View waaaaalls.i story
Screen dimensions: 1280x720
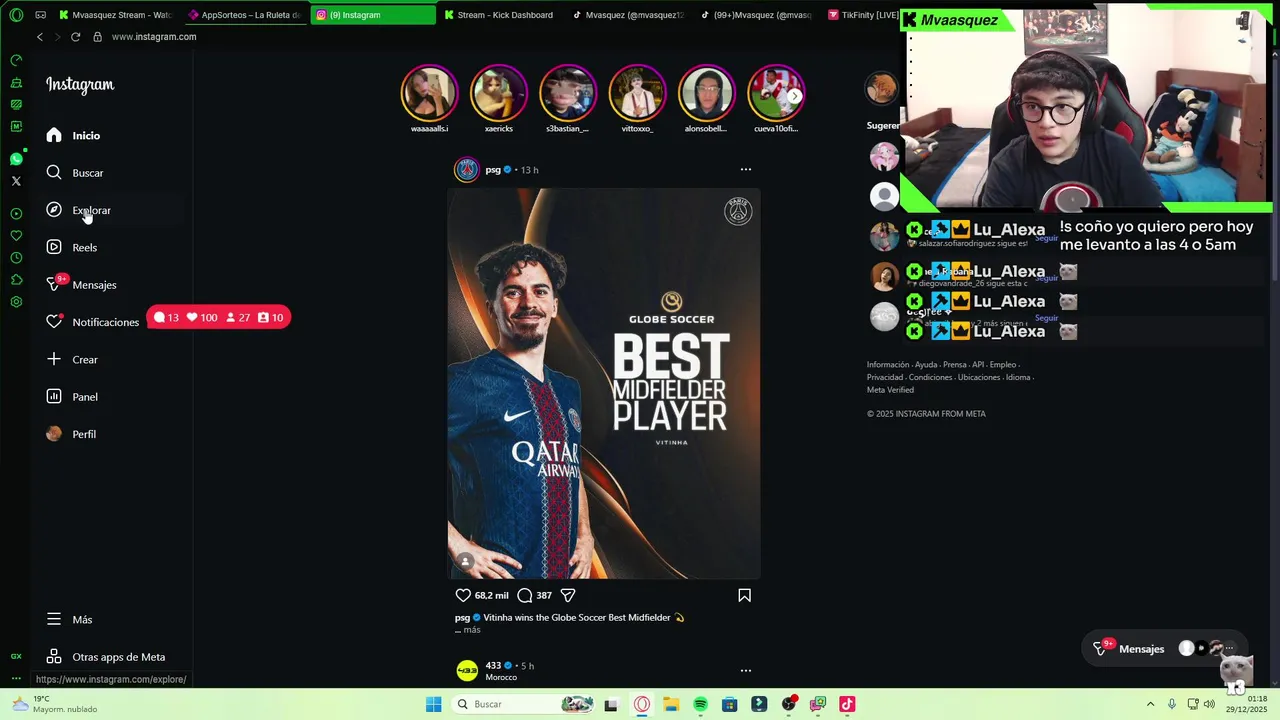[429, 93]
